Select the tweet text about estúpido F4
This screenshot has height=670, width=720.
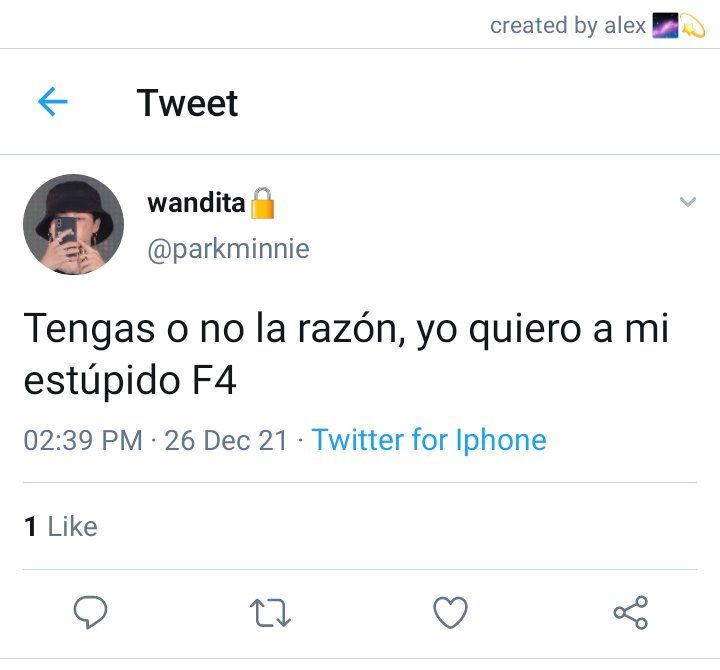tap(346, 354)
